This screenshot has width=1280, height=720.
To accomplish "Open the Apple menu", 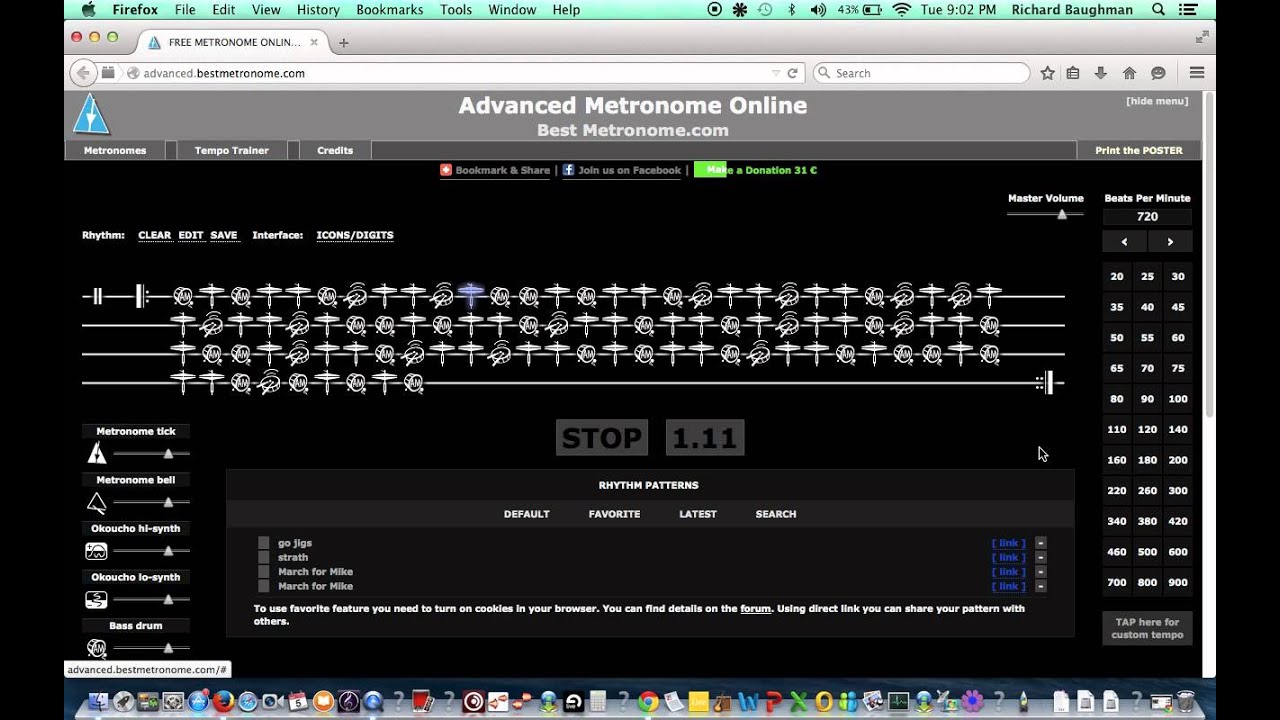I will coord(87,10).
